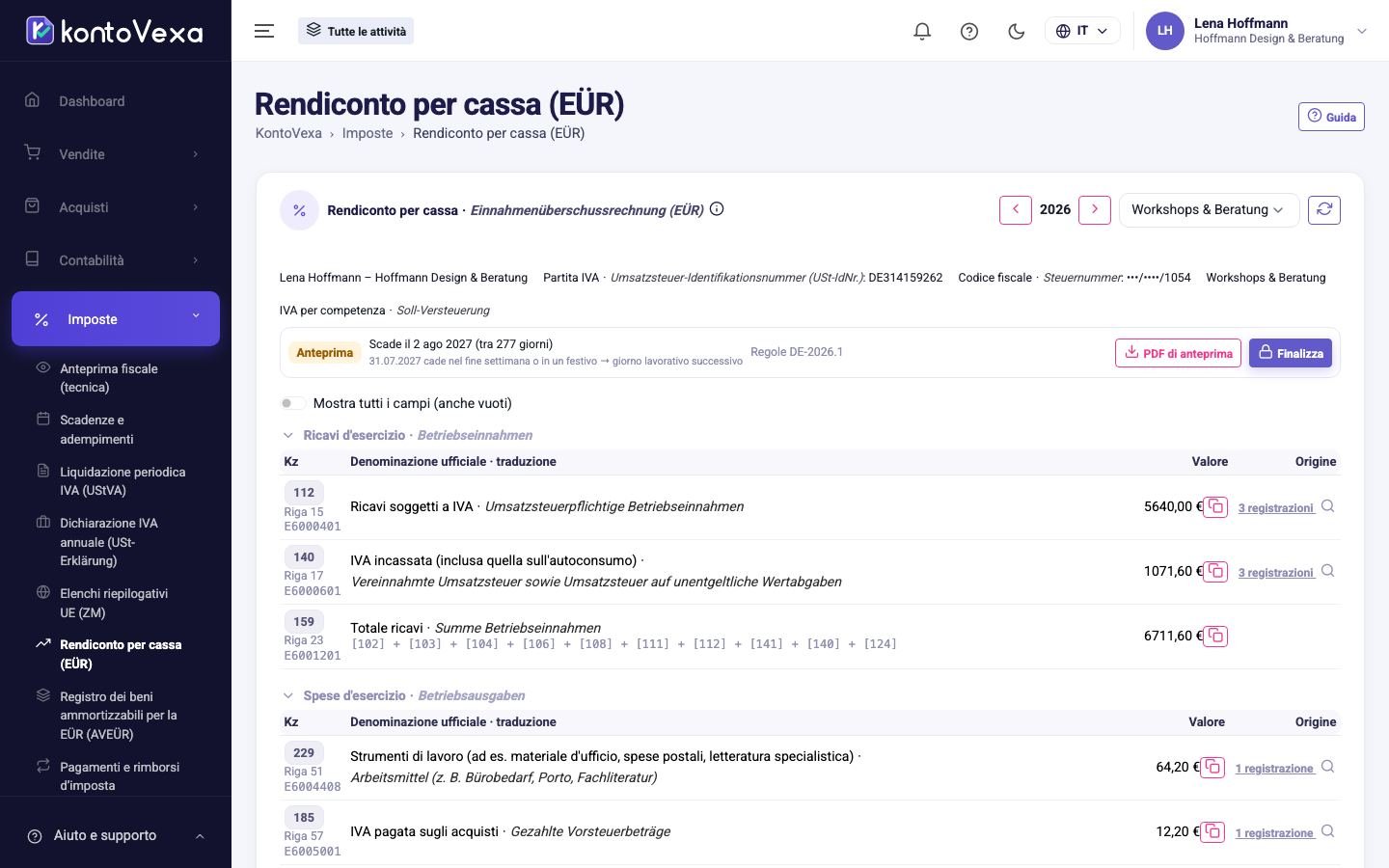Expand the Contabilità sidebar menu
Image resolution: width=1389 pixels, height=868 pixels.
116,260
